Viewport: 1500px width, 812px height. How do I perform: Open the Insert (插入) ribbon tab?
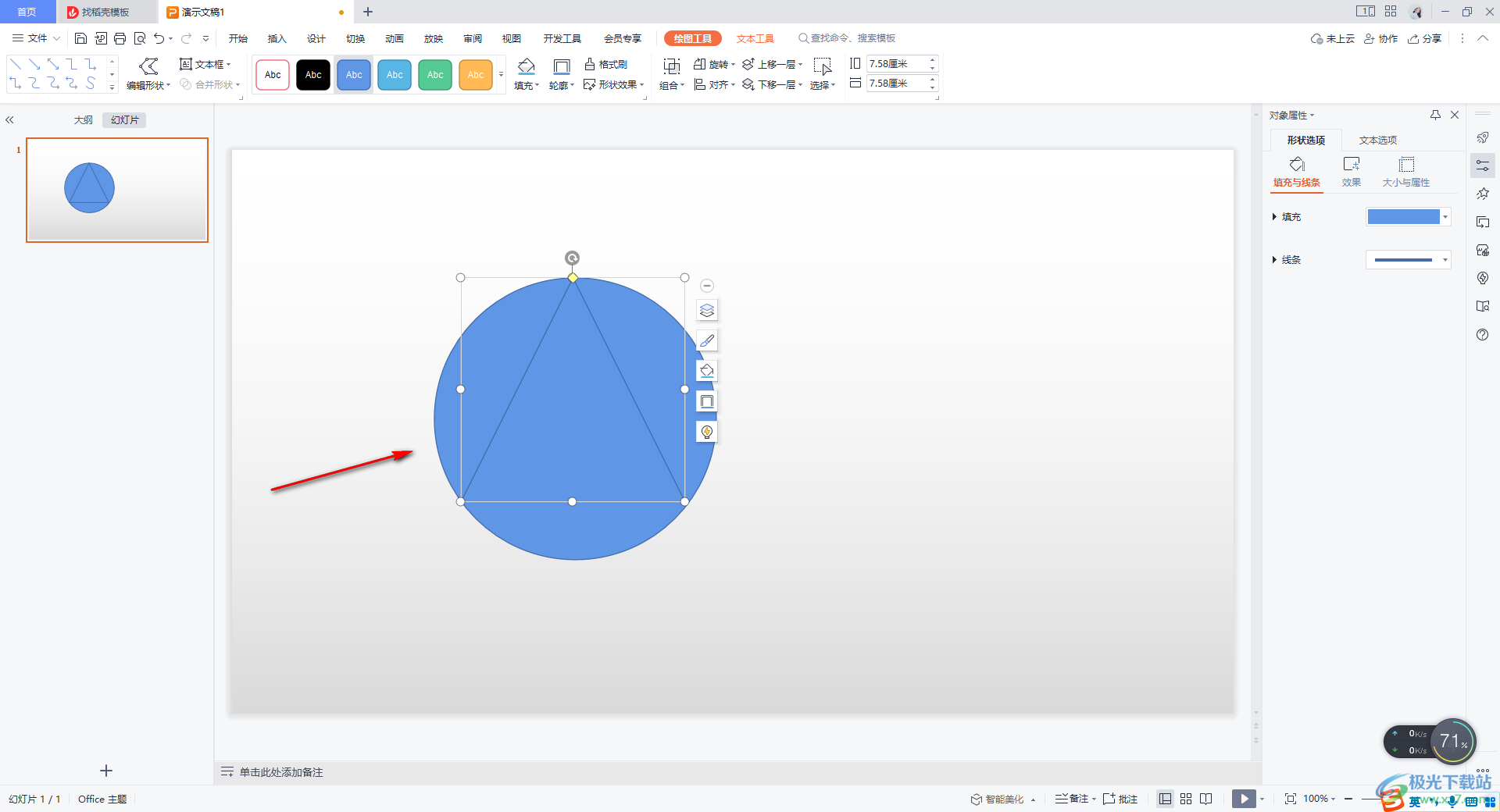click(277, 38)
